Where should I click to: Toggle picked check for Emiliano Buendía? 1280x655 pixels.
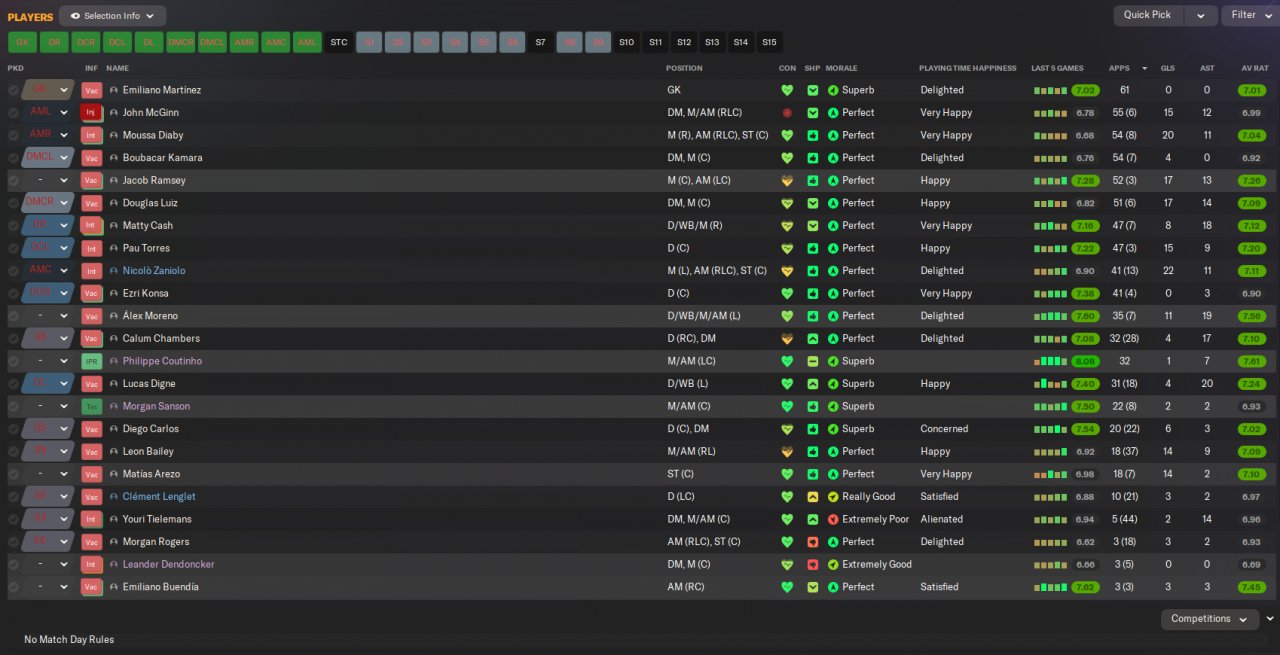13,587
